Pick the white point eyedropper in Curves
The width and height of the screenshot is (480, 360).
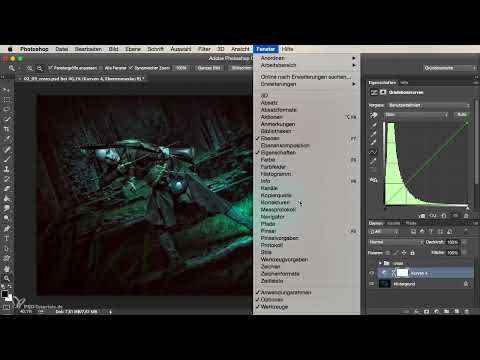coord(373,143)
